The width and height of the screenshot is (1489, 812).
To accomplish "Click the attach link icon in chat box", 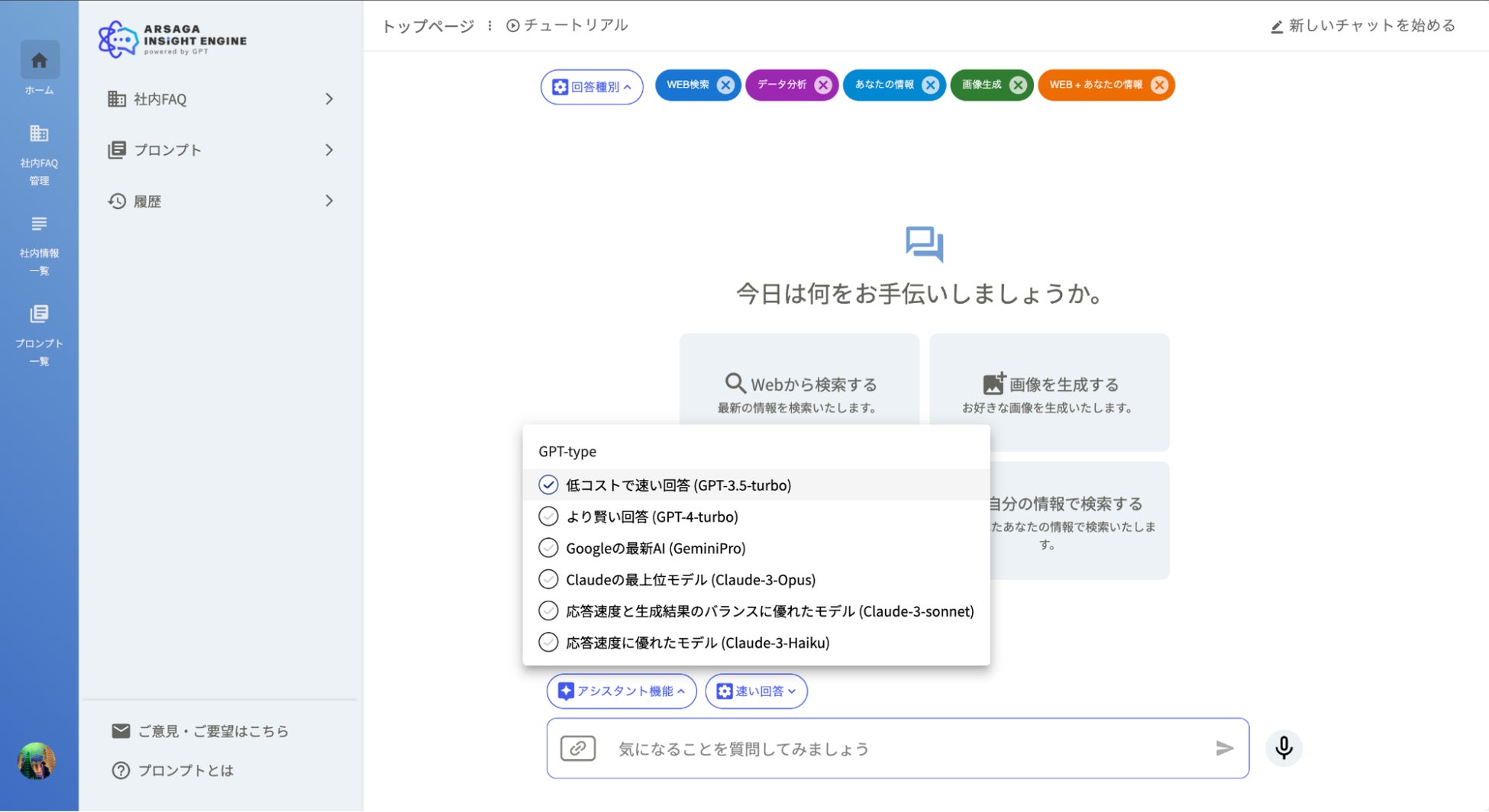I will coord(578,749).
